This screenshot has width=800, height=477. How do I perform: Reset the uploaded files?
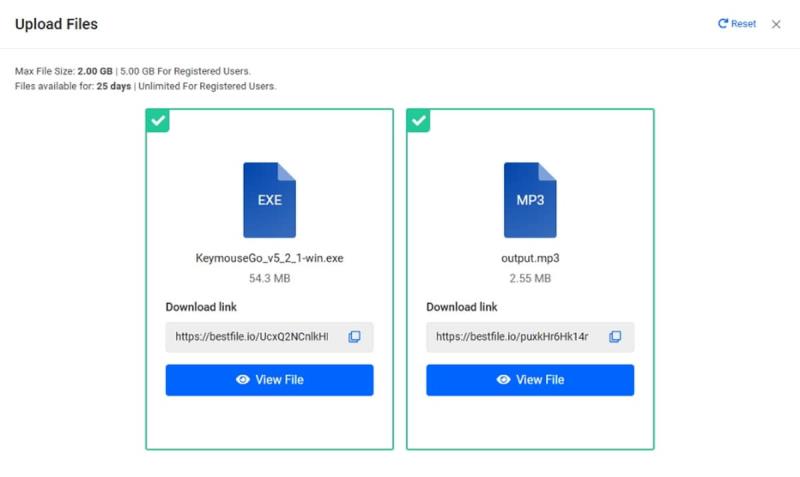point(737,23)
